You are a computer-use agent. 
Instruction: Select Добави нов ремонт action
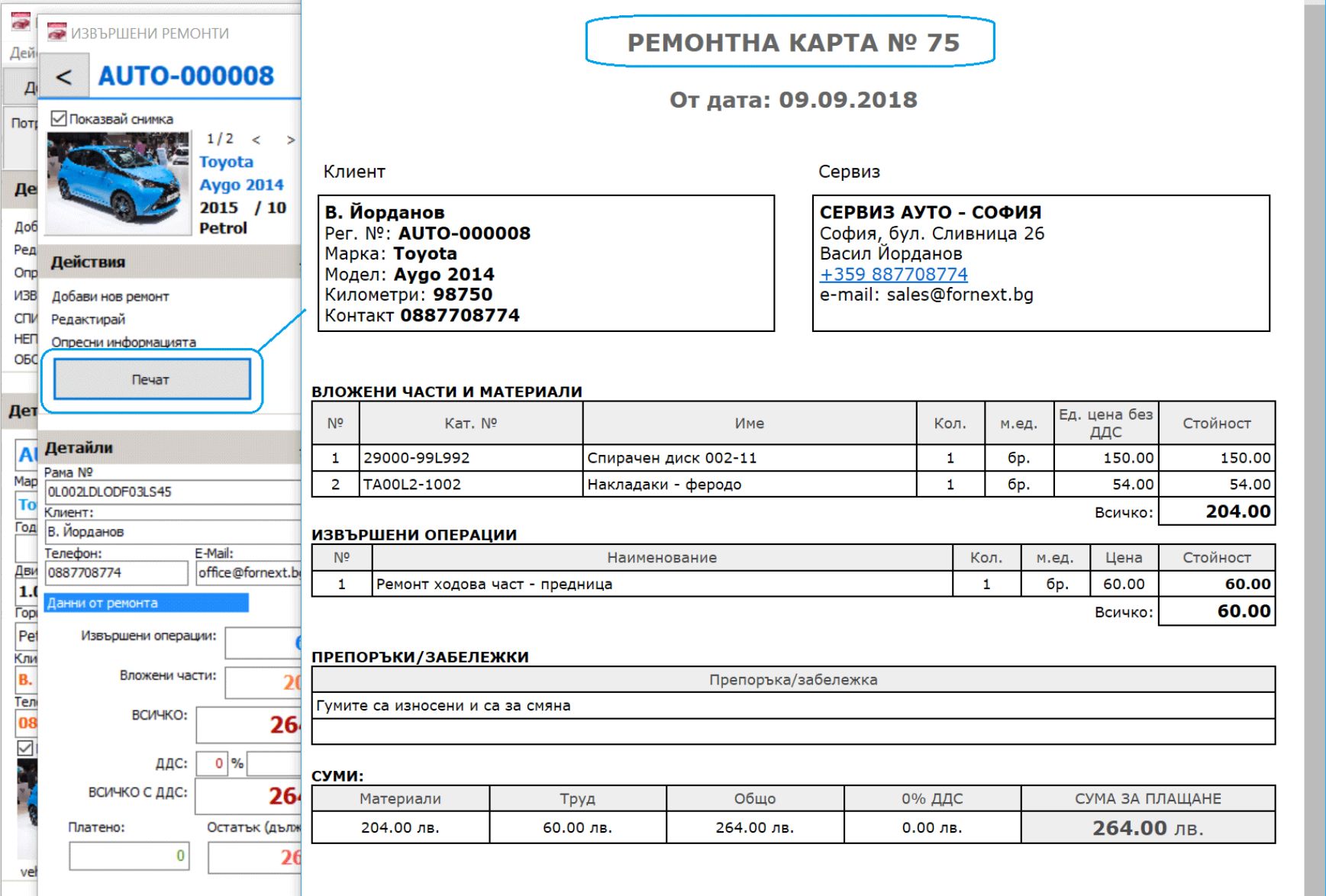pos(110,296)
